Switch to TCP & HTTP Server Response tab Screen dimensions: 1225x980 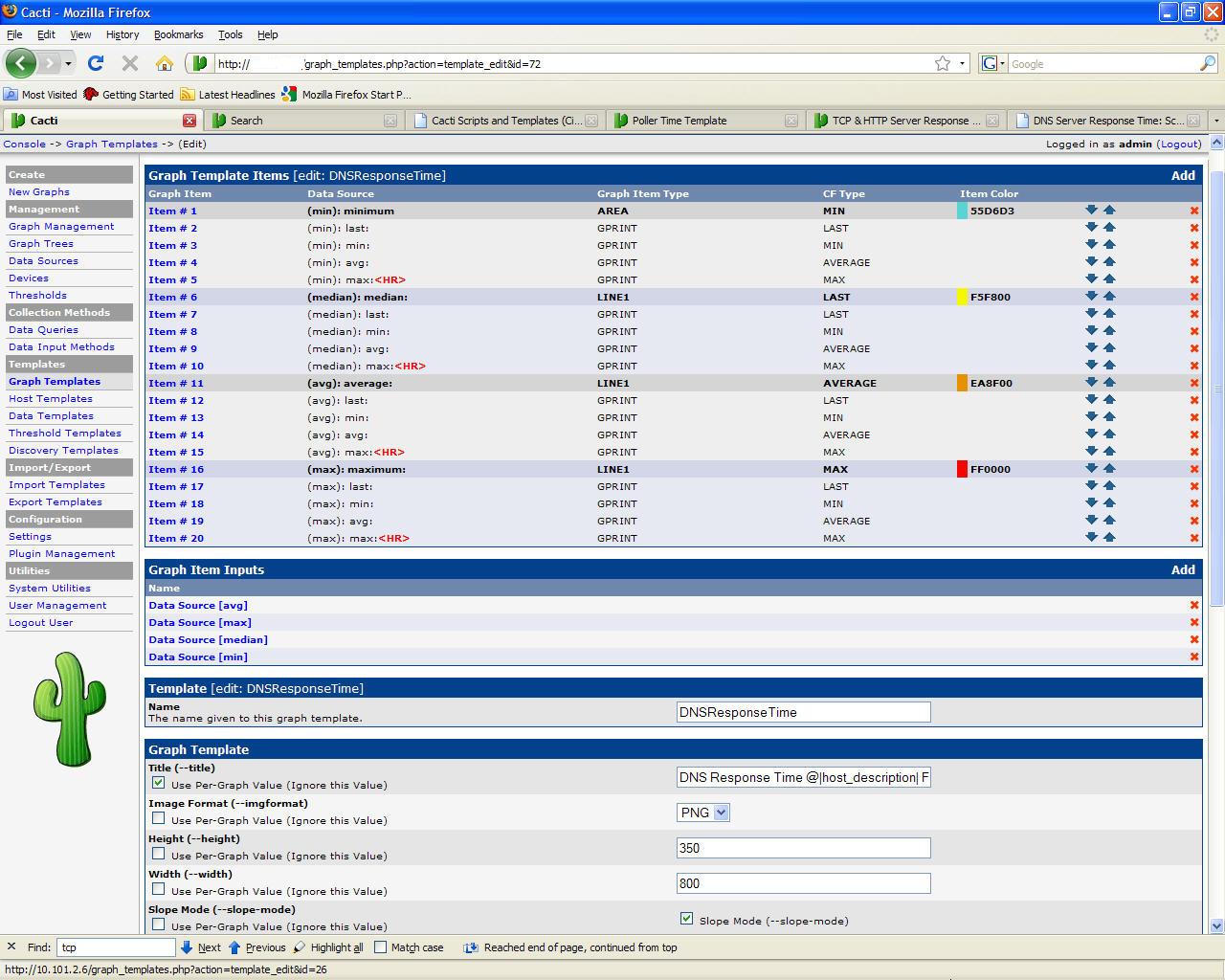(x=905, y=121)
